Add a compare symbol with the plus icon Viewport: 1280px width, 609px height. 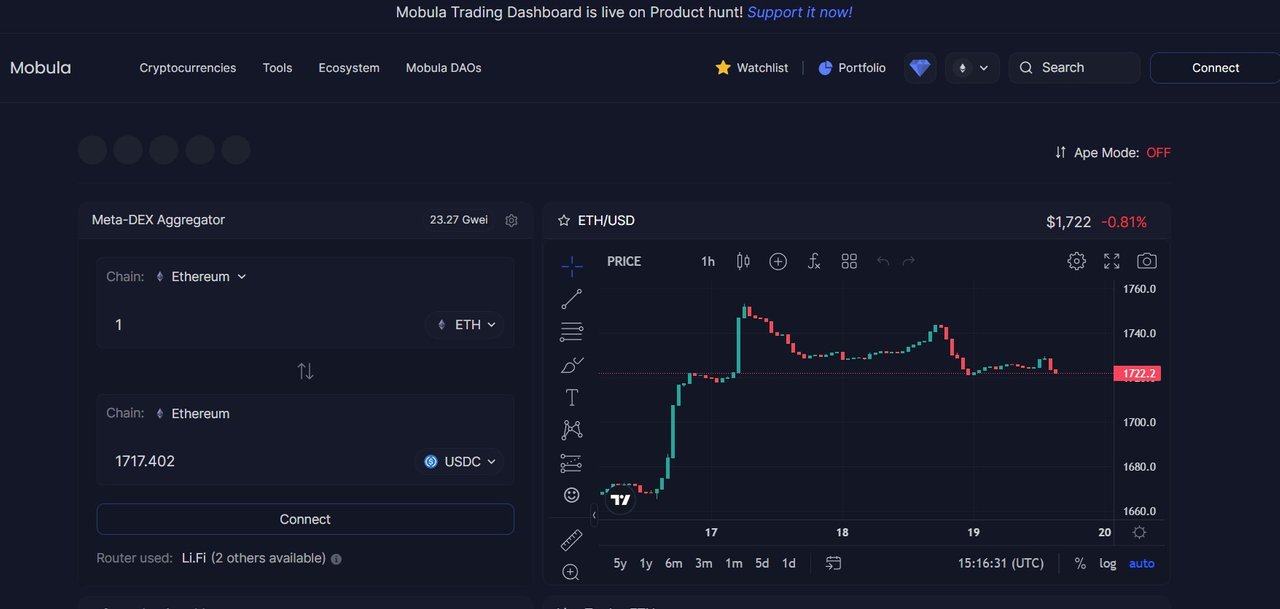tap(778, 261)
